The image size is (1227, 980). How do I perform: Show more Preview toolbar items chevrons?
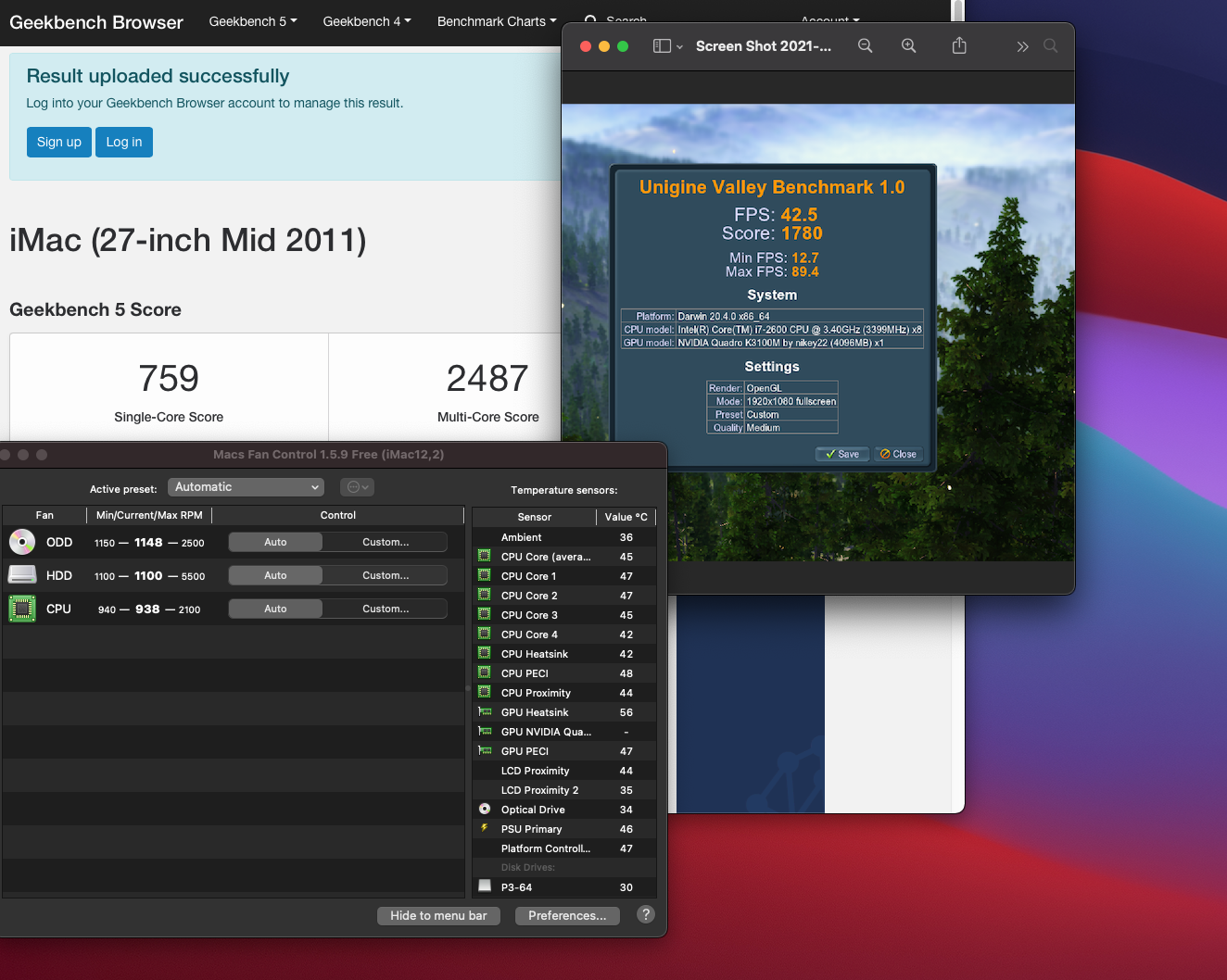[1022, 46]
